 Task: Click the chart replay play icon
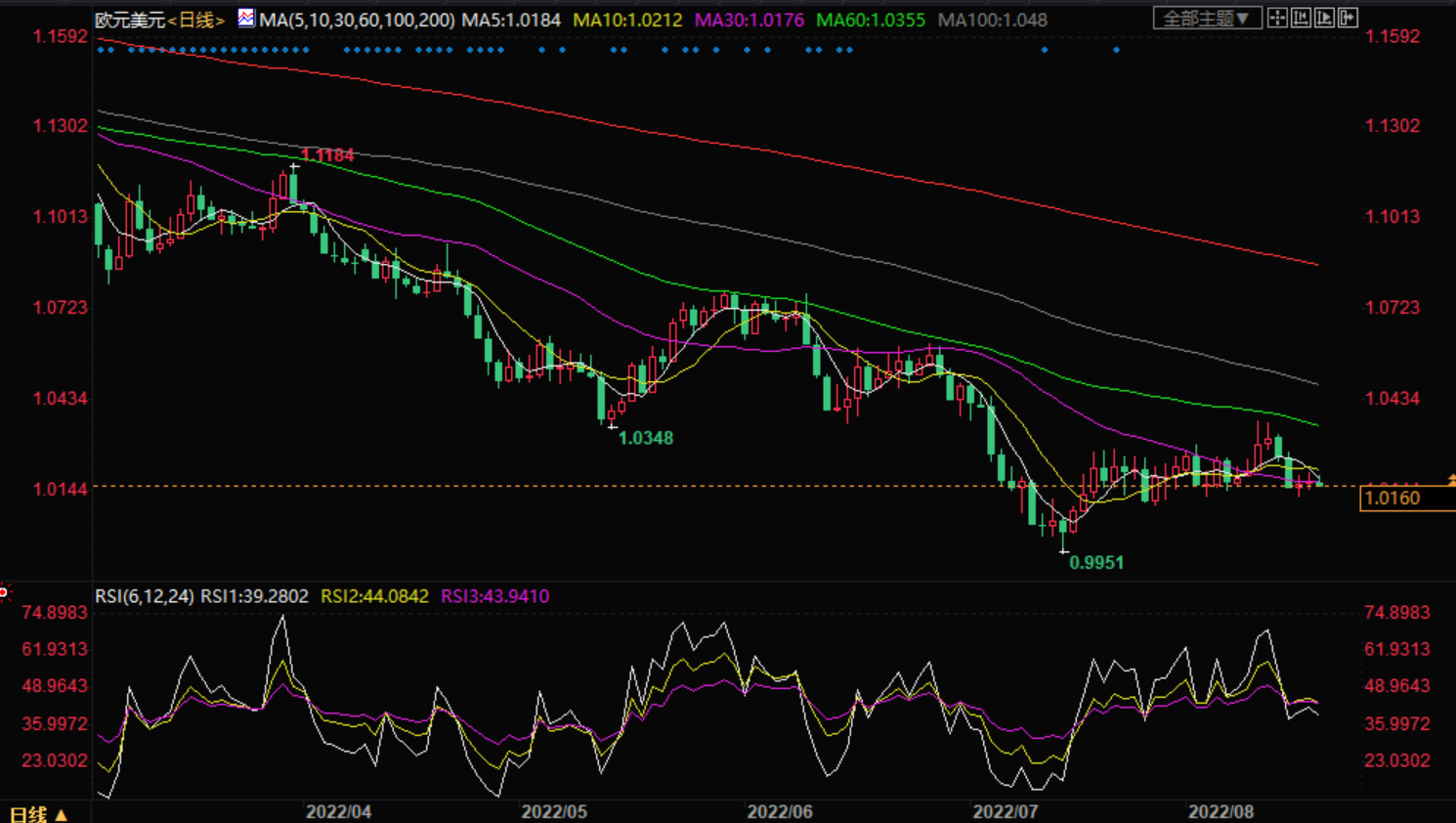1324,18
